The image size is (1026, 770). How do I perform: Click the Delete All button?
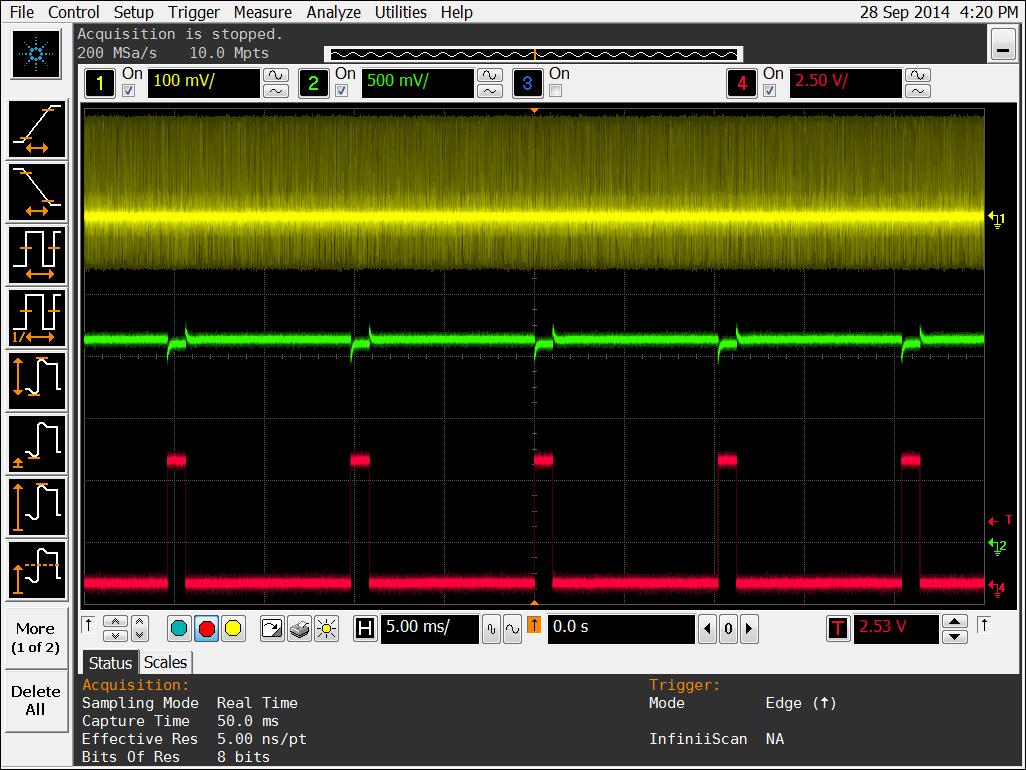click(x=36, y=700)
